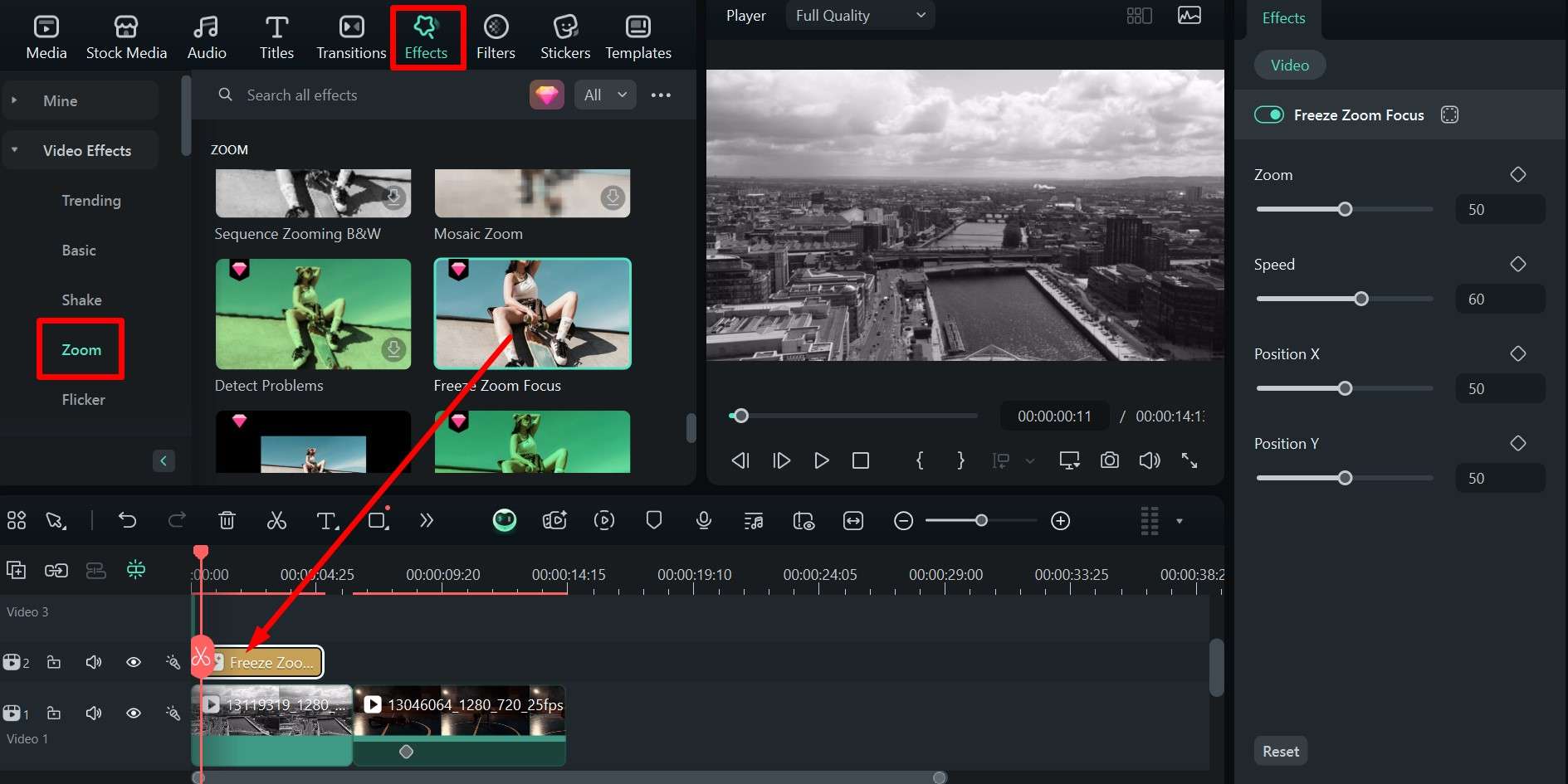The image size is (1568, 784).
Task: Expand the player to fullscreen
Action: click(1189, 460)
